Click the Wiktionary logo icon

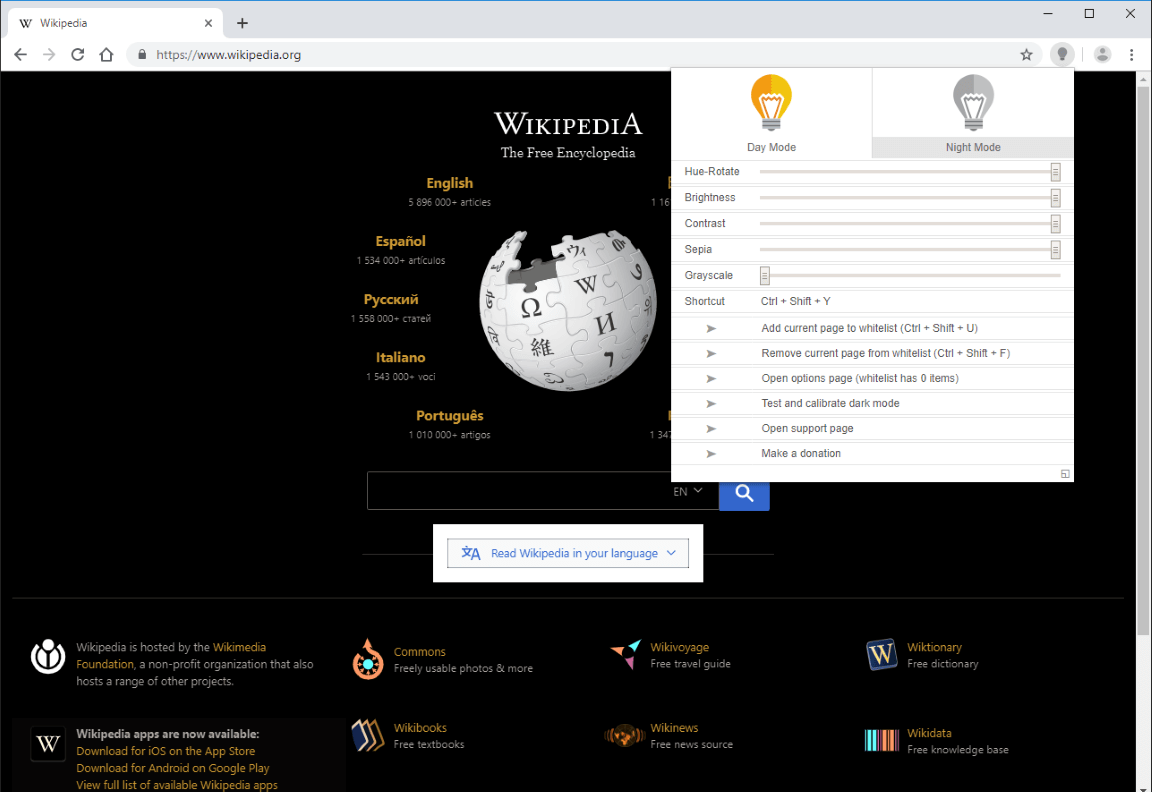(x=882, y=654)
